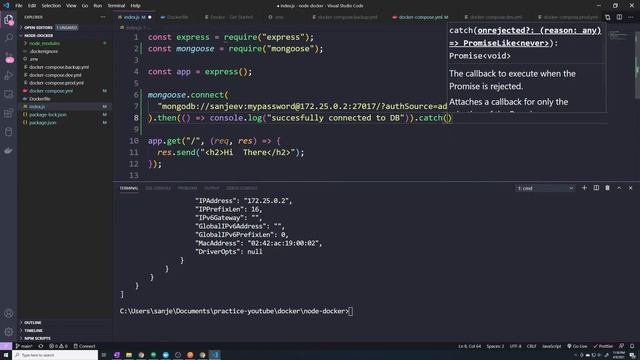Open the File menu
The height and width of the screenshot is (360, 640).
point(19,6)
